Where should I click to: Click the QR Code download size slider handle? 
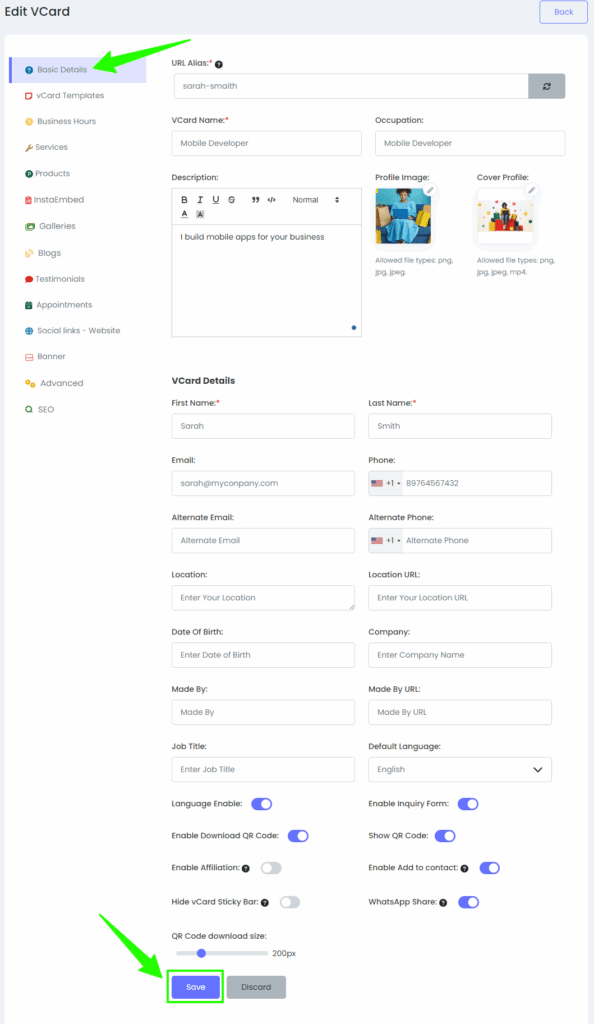[202, 953]
